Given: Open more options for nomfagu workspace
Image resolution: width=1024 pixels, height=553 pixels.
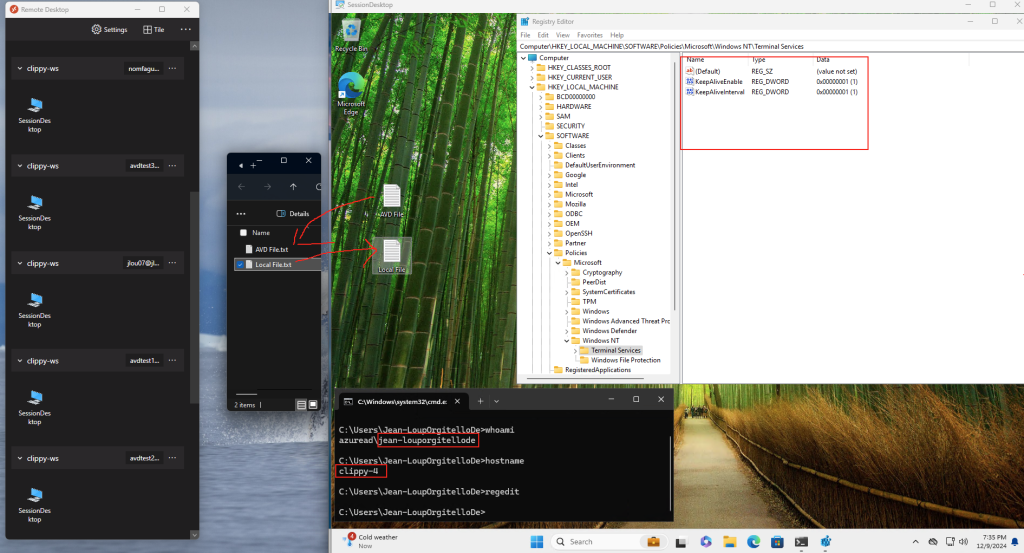Looking at the screenshot, I should pos(172,69).
